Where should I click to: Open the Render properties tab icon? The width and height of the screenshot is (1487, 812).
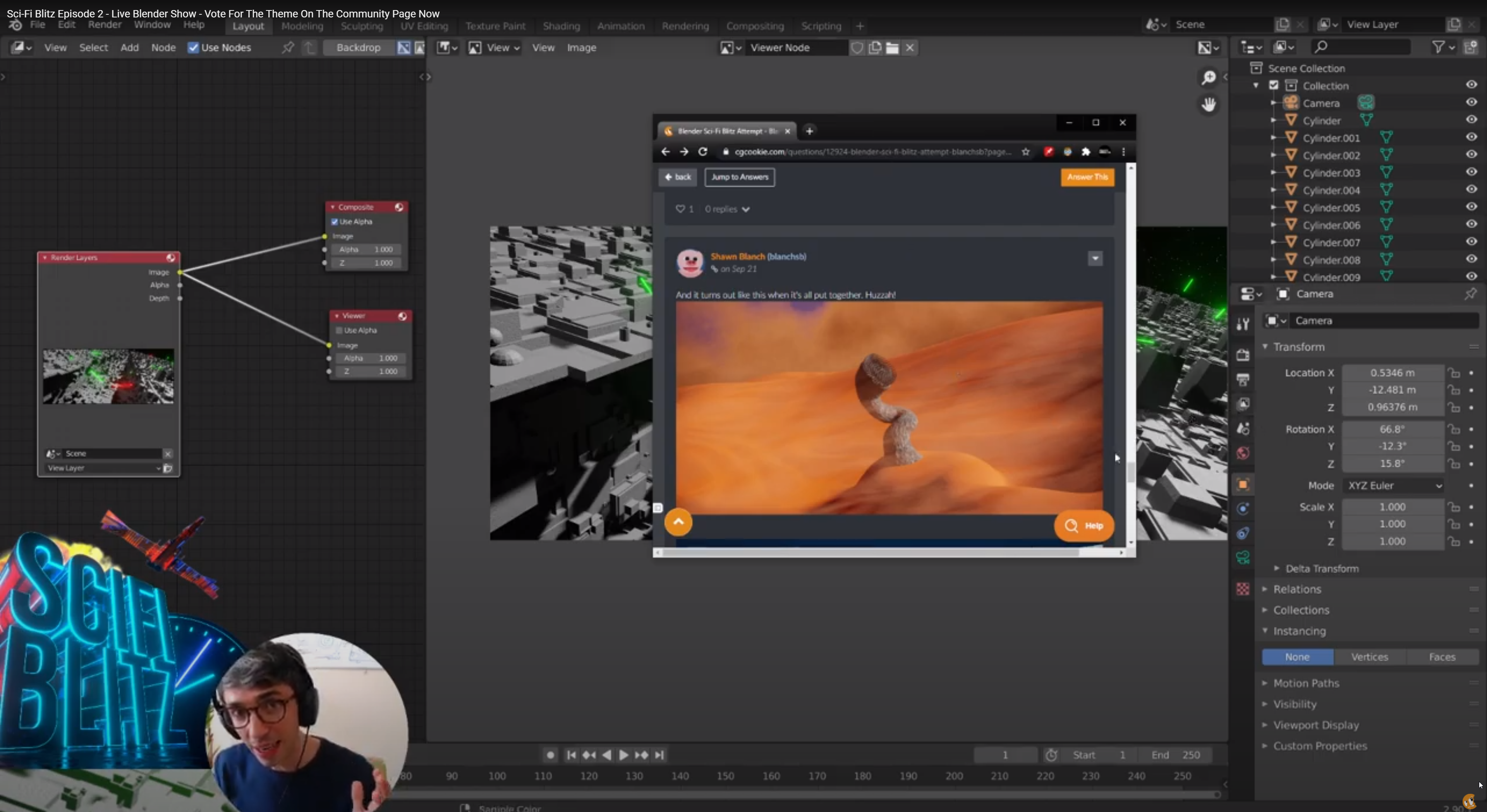pyautogui.click(x=1243, y=355)
